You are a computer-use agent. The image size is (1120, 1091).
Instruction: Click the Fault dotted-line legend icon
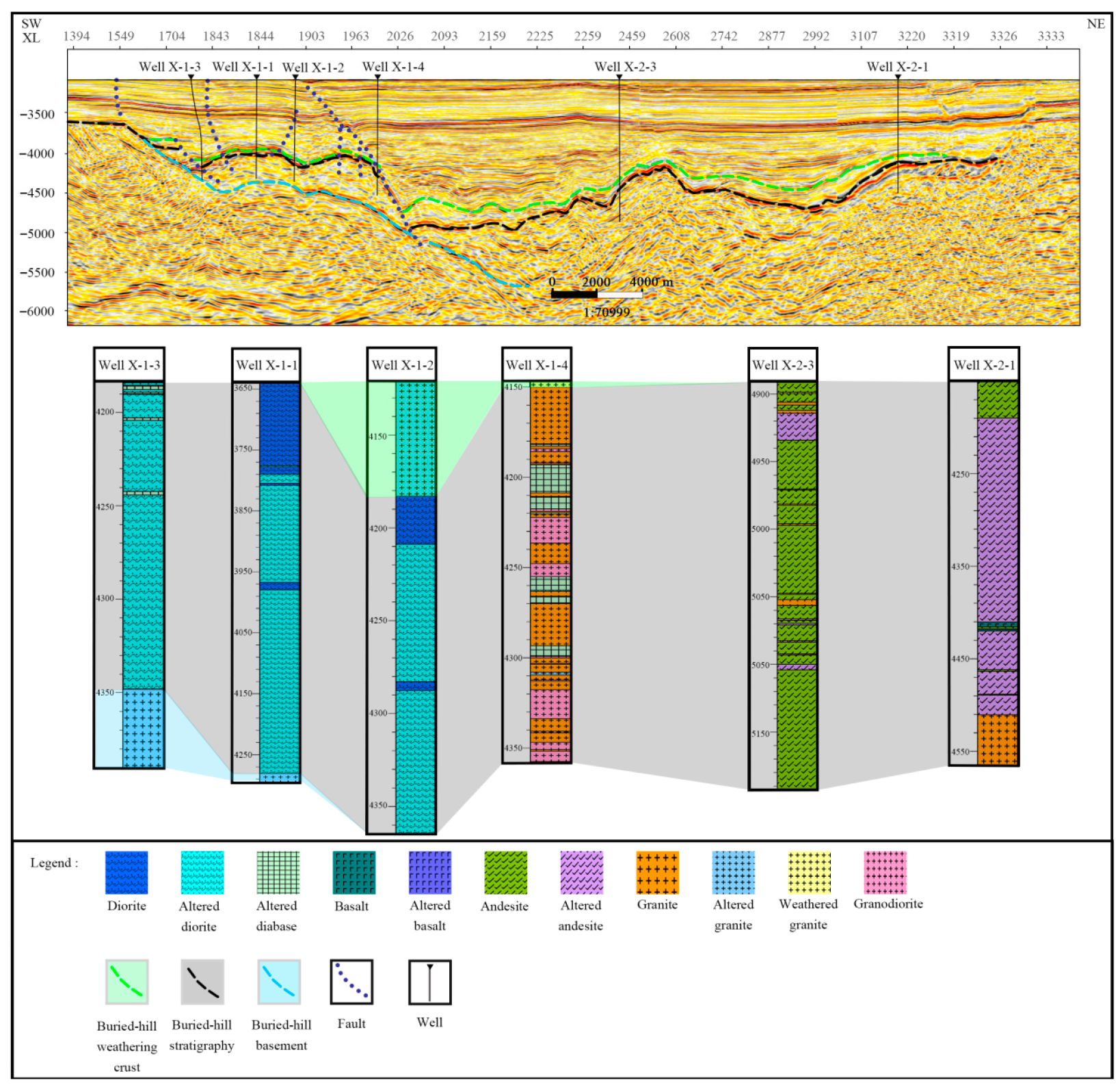pos(351,982)
